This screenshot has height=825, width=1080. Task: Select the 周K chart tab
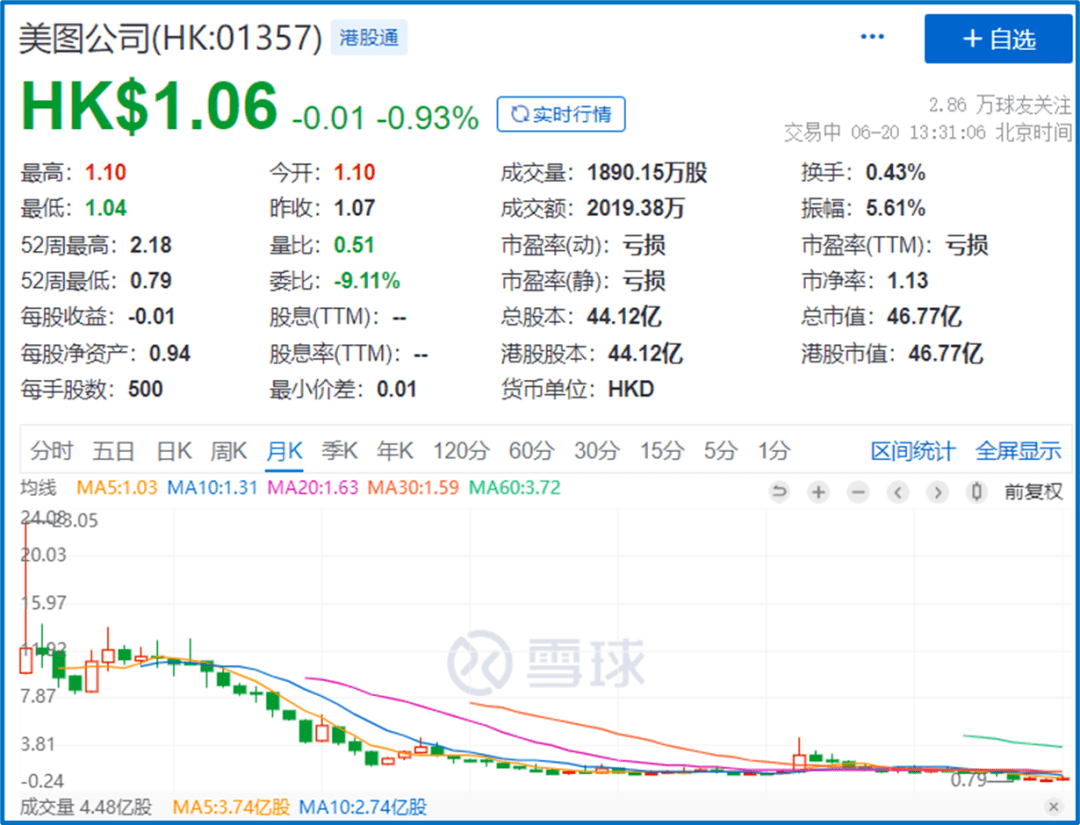[228, 451]
